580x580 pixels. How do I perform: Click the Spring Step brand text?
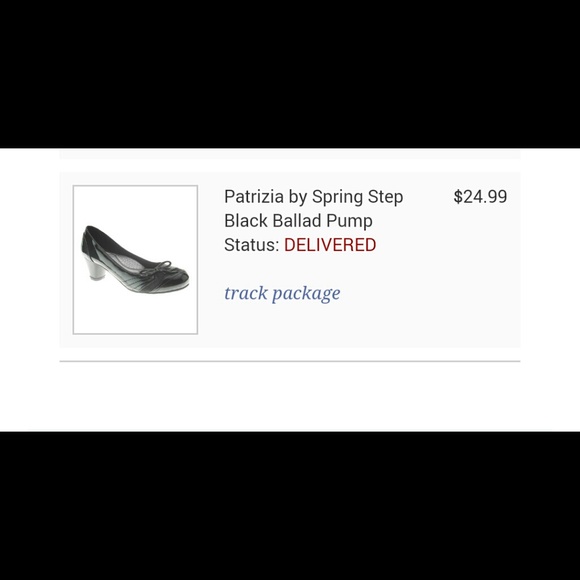pos(357,198)
